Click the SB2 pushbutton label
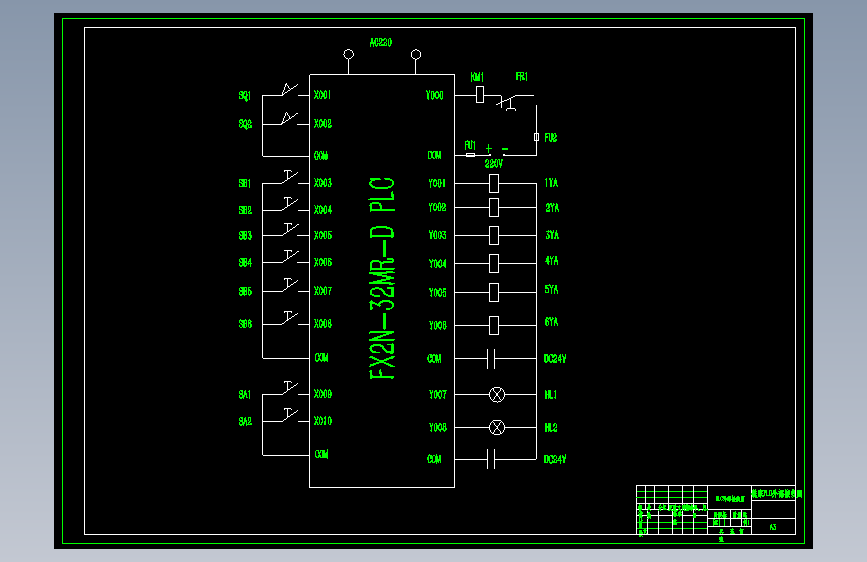 245,210
